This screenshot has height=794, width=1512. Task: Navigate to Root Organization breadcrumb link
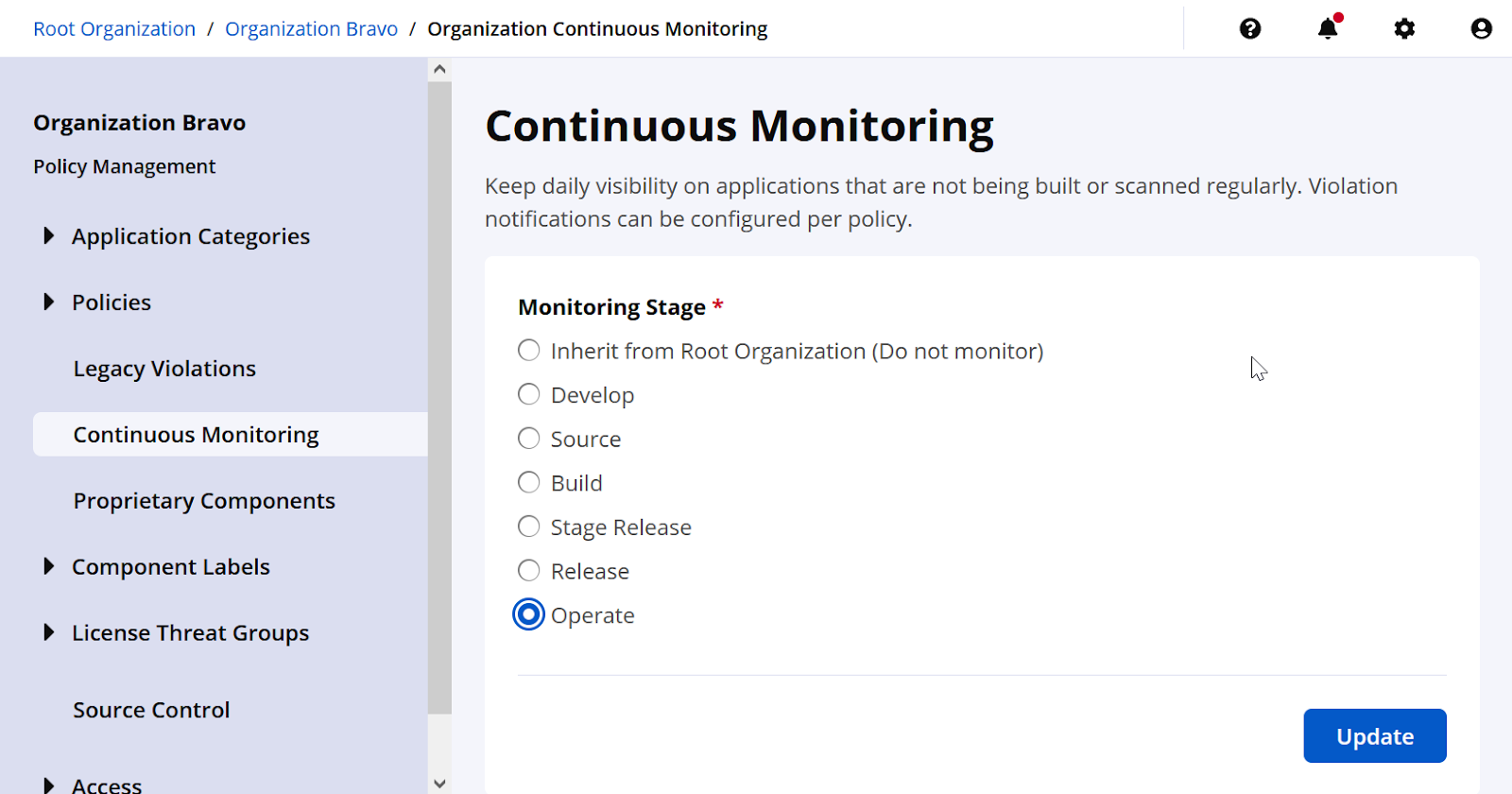(x=114, y=29)
